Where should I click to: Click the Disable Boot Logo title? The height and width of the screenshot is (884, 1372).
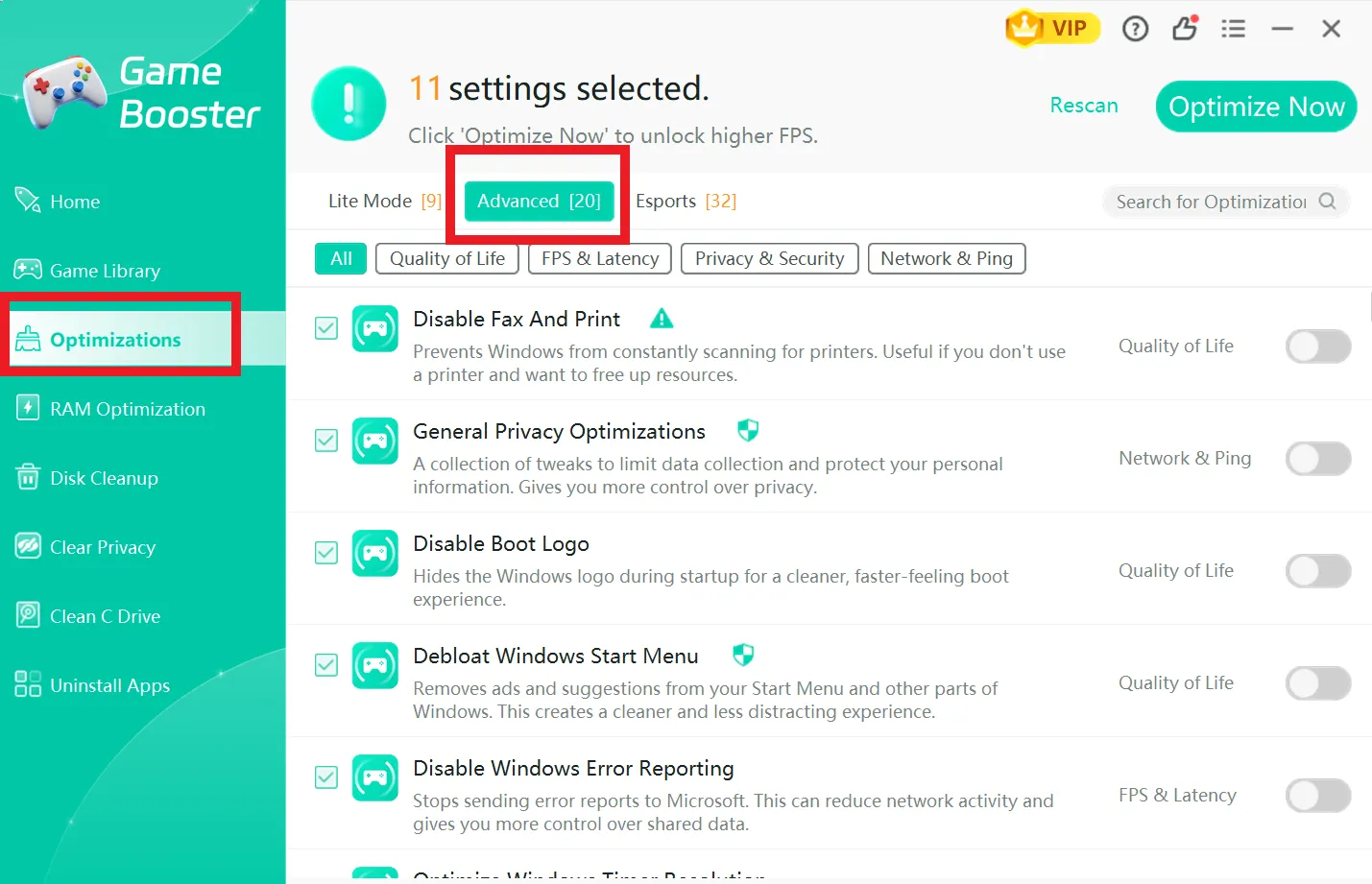(x=501, y=543)
